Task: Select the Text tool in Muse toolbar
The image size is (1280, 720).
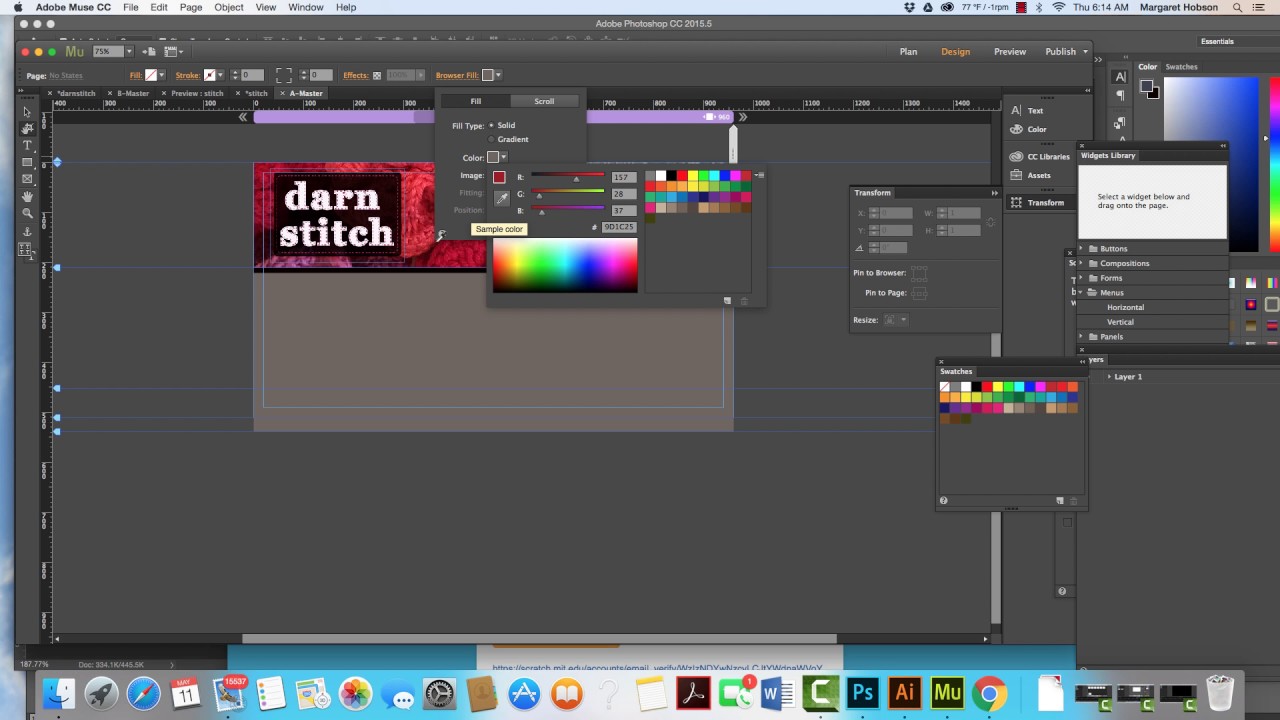Action: tap(27, 145)
